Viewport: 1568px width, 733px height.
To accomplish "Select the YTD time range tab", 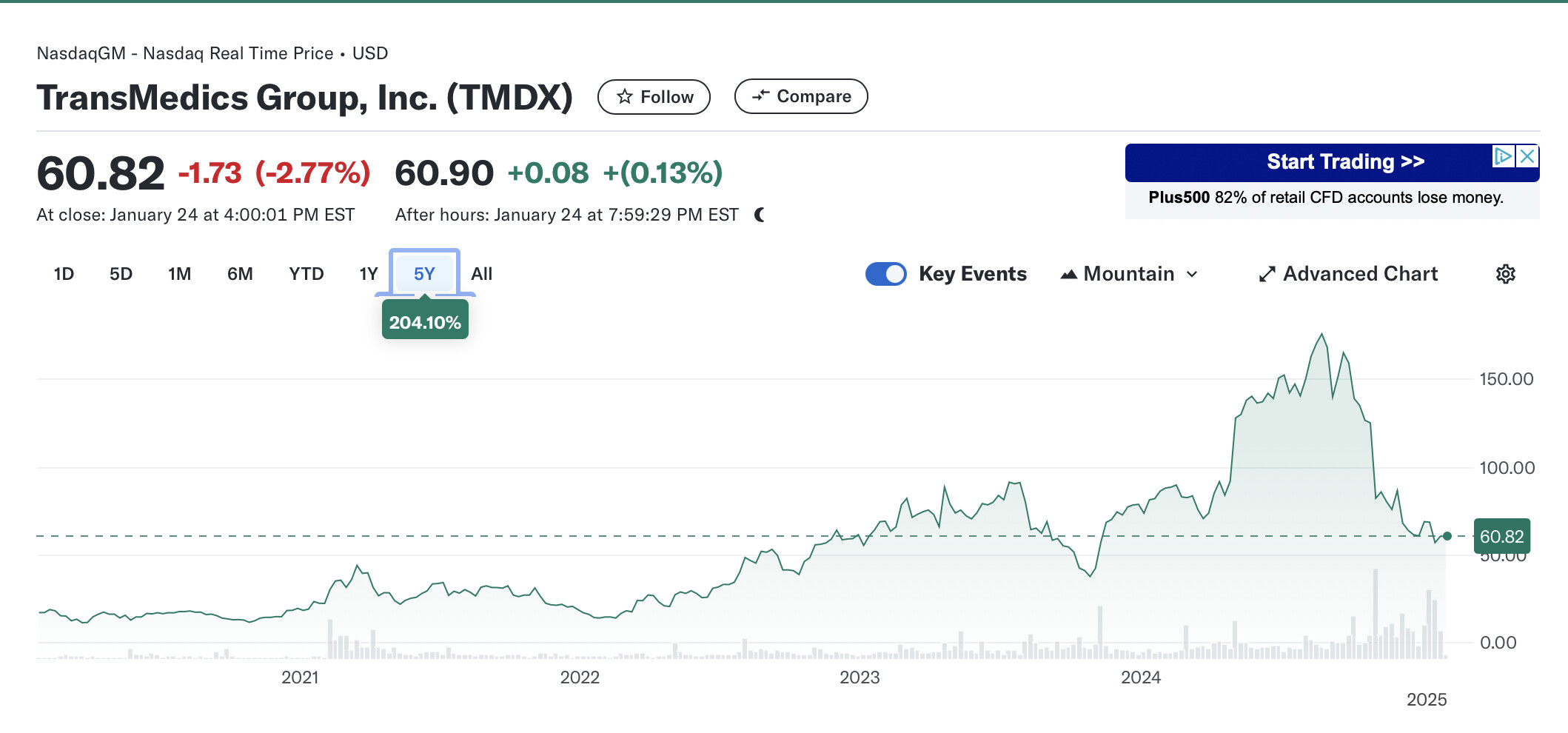I will 306,274.
